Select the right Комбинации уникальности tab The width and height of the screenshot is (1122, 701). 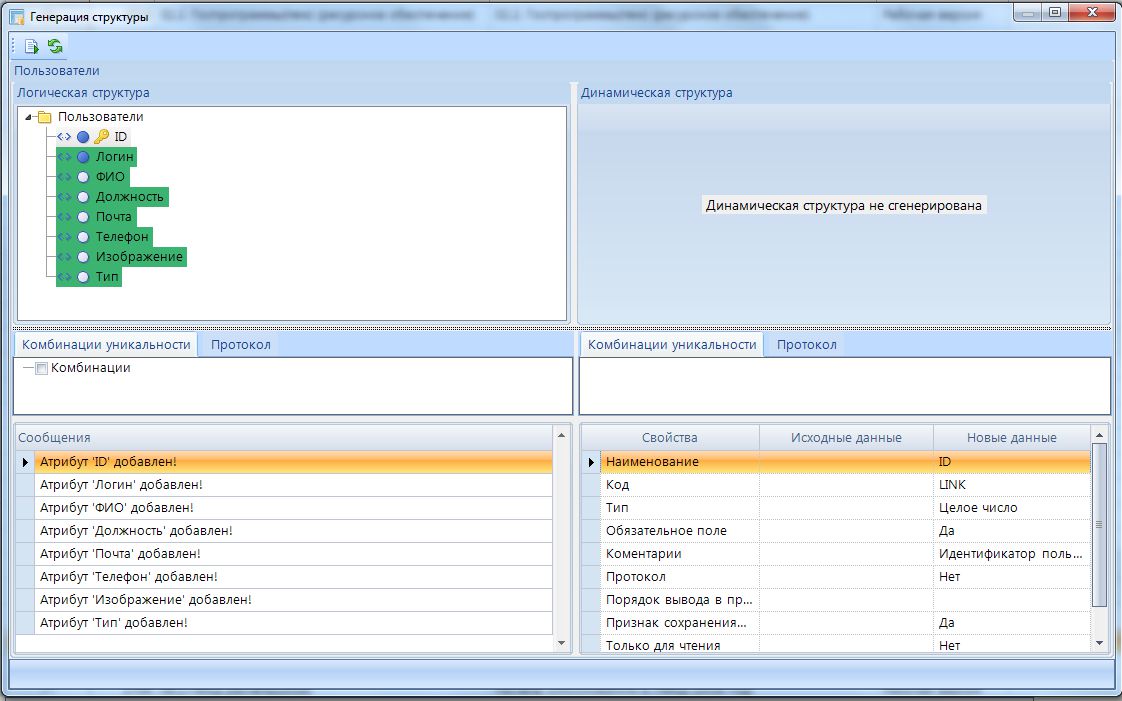tap(671, 345)
